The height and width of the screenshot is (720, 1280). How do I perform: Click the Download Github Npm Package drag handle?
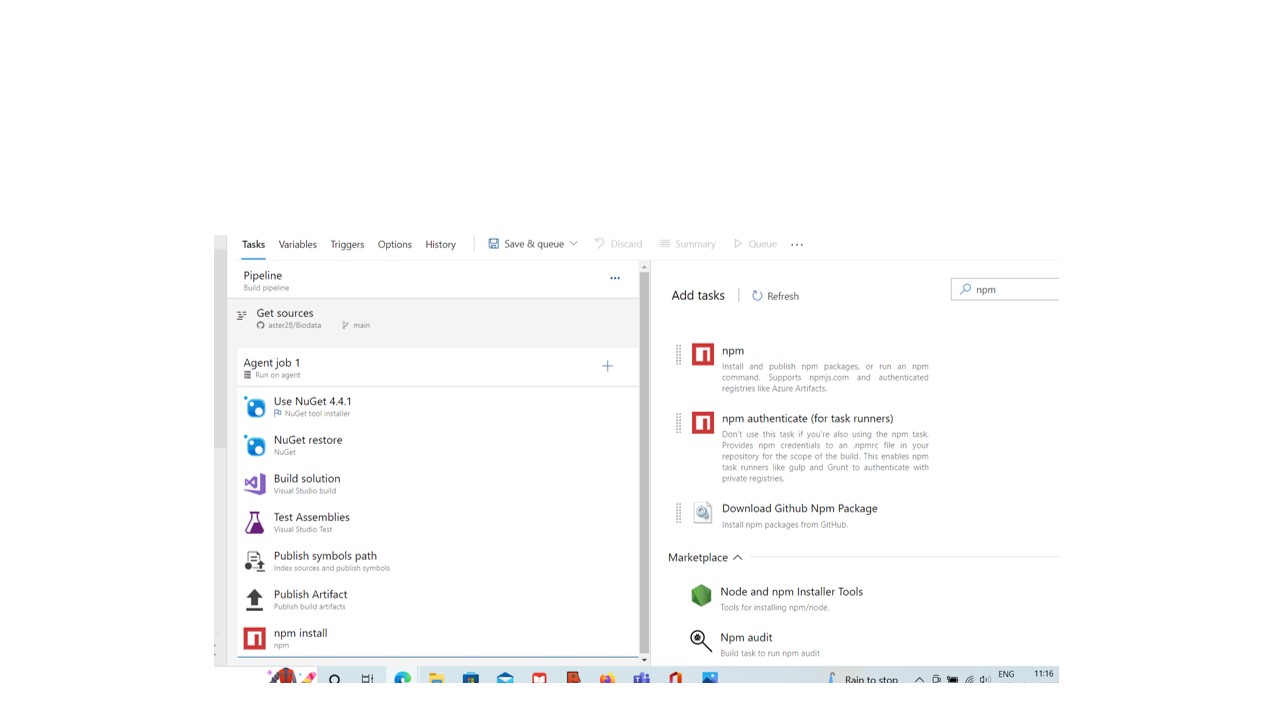(x=678, y=513)
